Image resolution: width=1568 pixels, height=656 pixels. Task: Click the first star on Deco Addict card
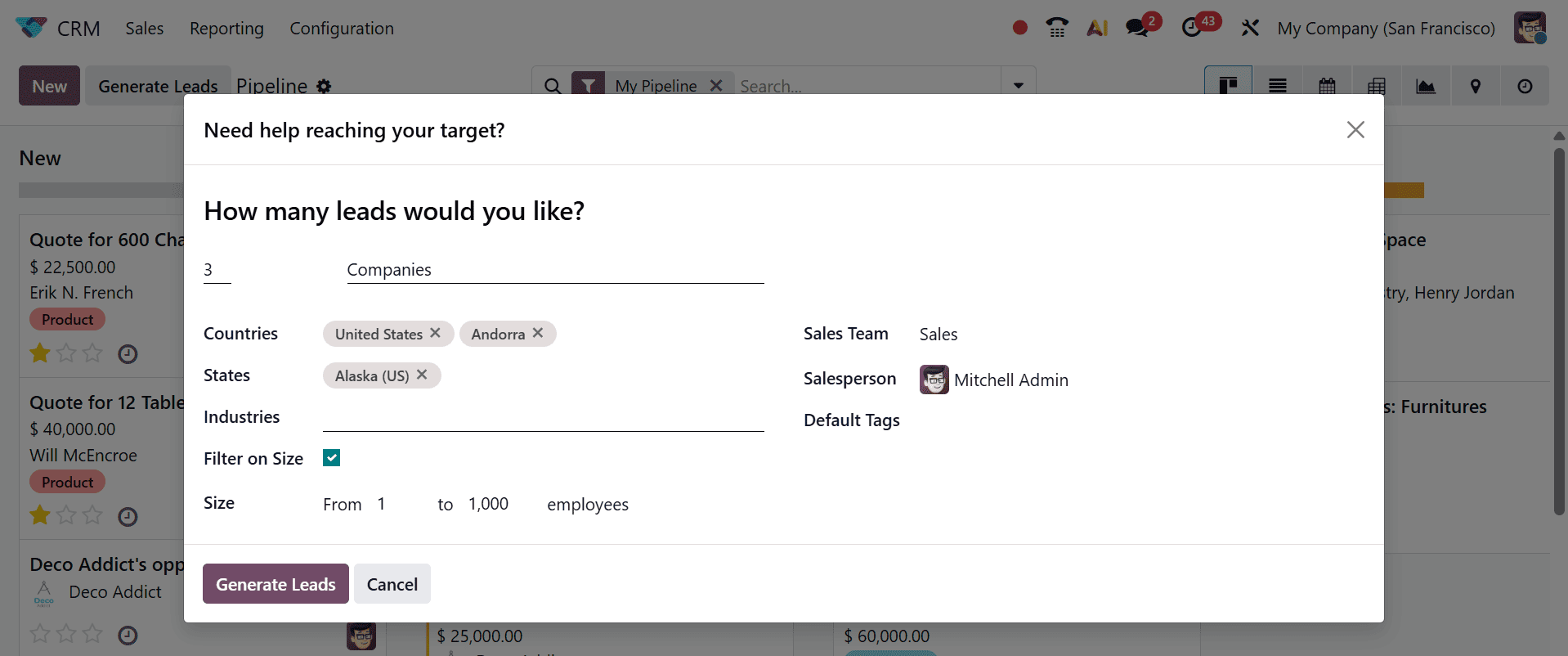[40, 634]
